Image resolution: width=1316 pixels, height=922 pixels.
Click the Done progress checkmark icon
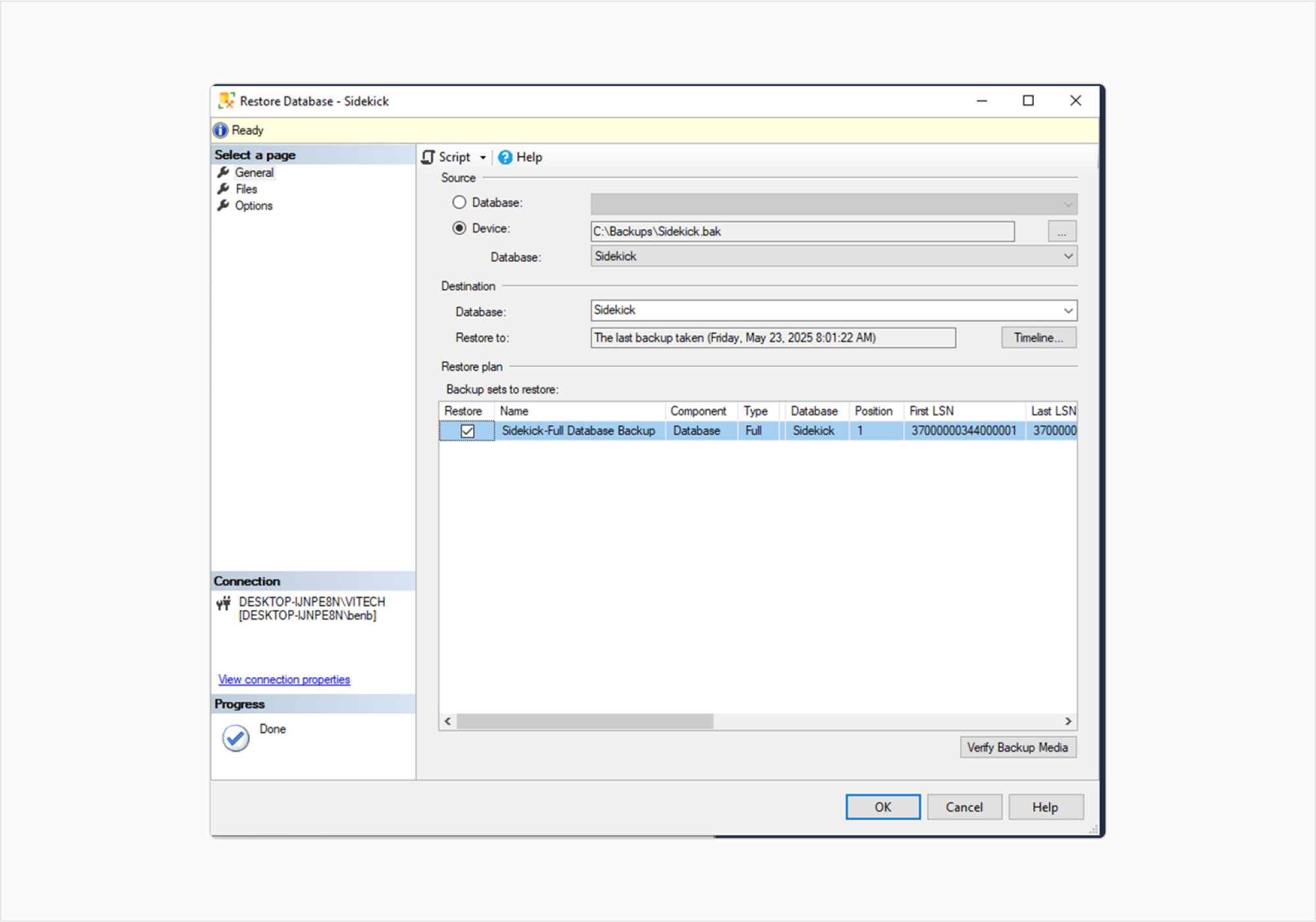[x=236, y=738]
